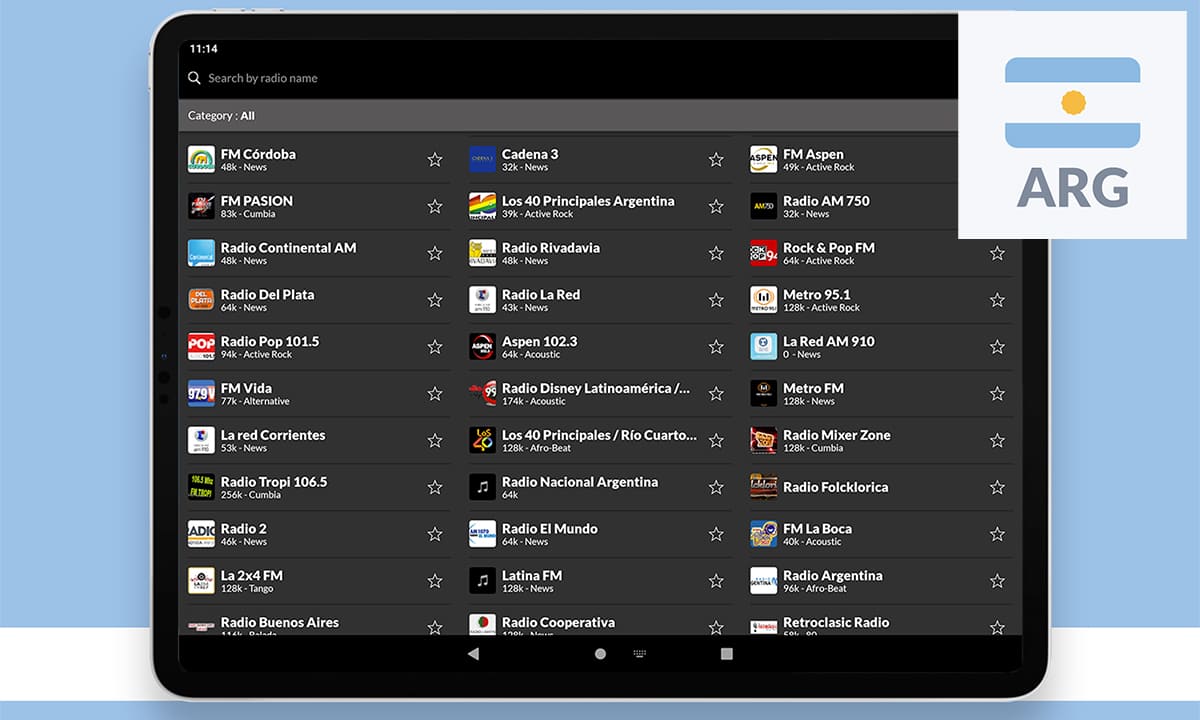Toggle star for Radio Del Plata
This screenshot has height=720, width=1200.
tap(435, 300)
